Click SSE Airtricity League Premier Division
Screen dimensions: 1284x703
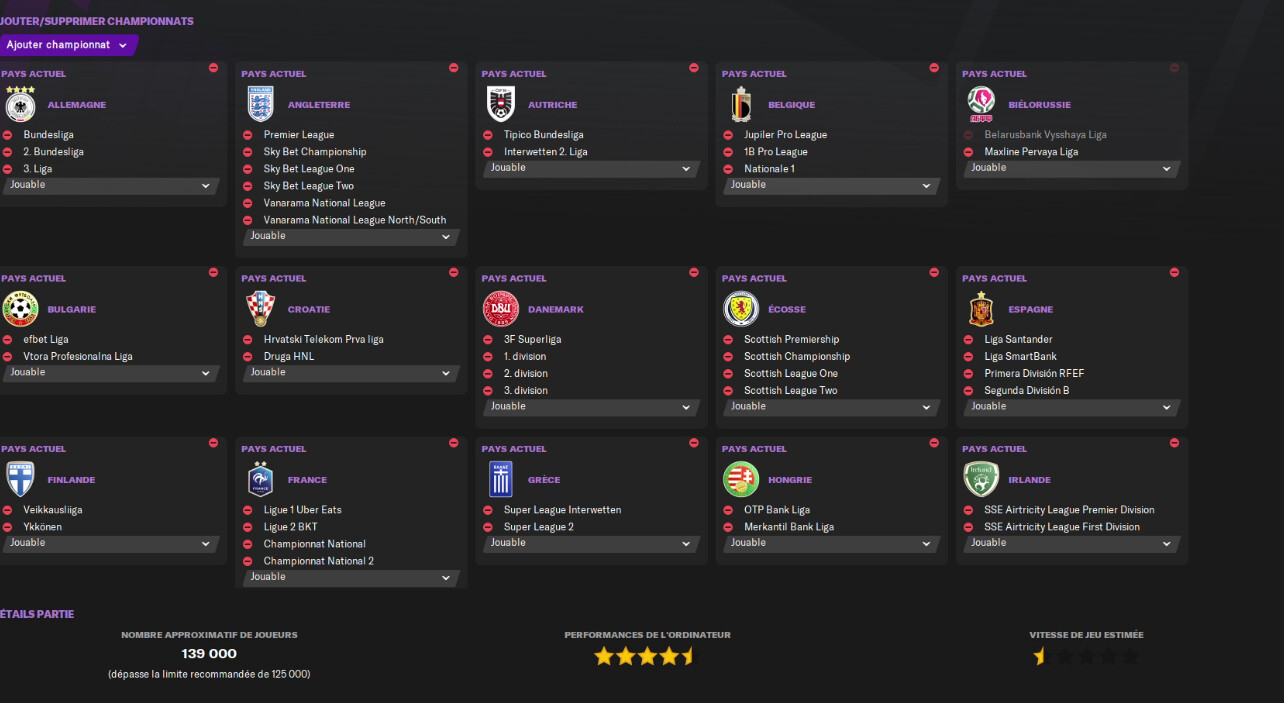click(x=1069, y=510)
